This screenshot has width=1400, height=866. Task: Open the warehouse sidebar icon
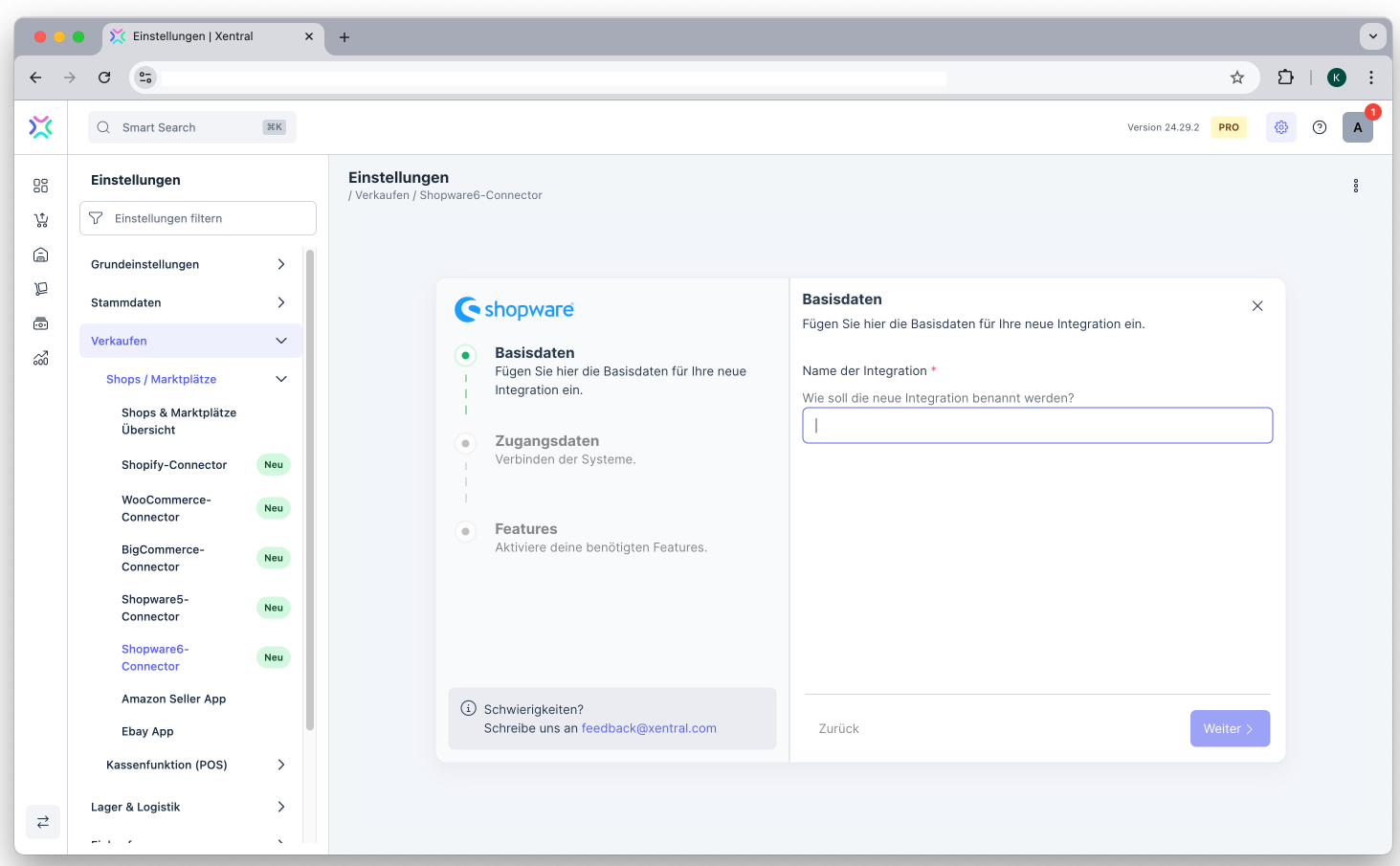40,255
